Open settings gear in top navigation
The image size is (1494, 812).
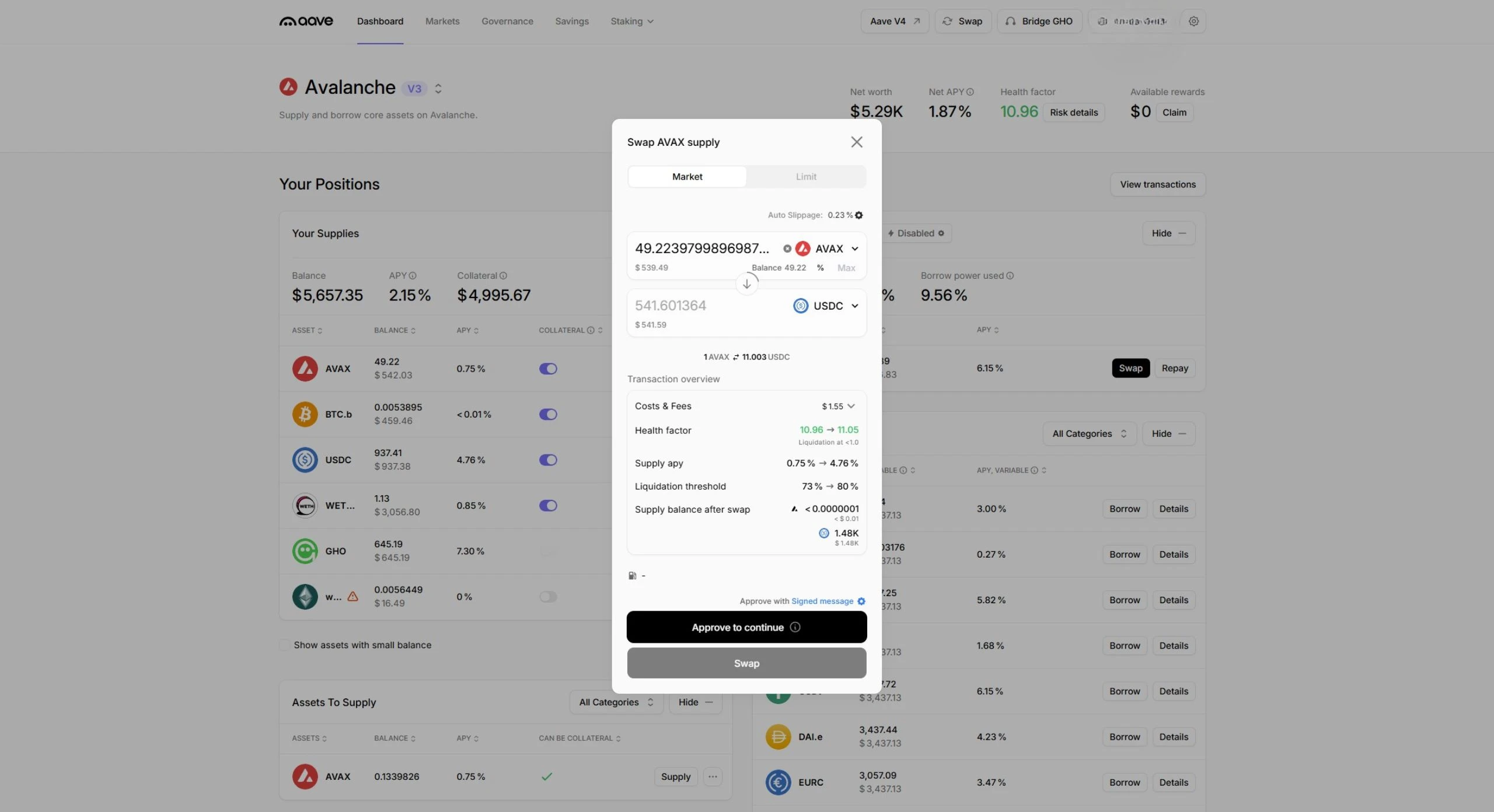point(1193,21)
